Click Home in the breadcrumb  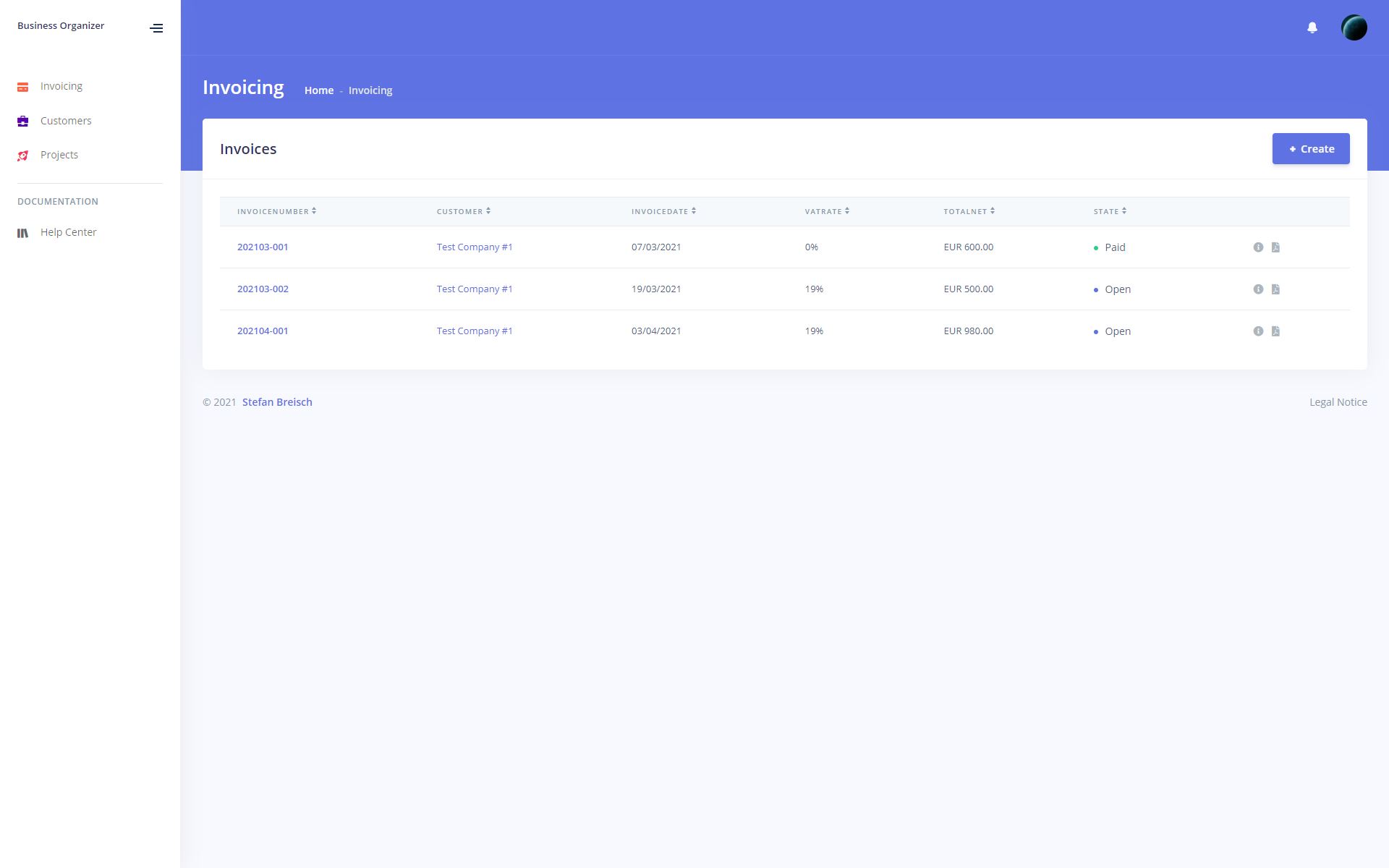click(318, 90)
